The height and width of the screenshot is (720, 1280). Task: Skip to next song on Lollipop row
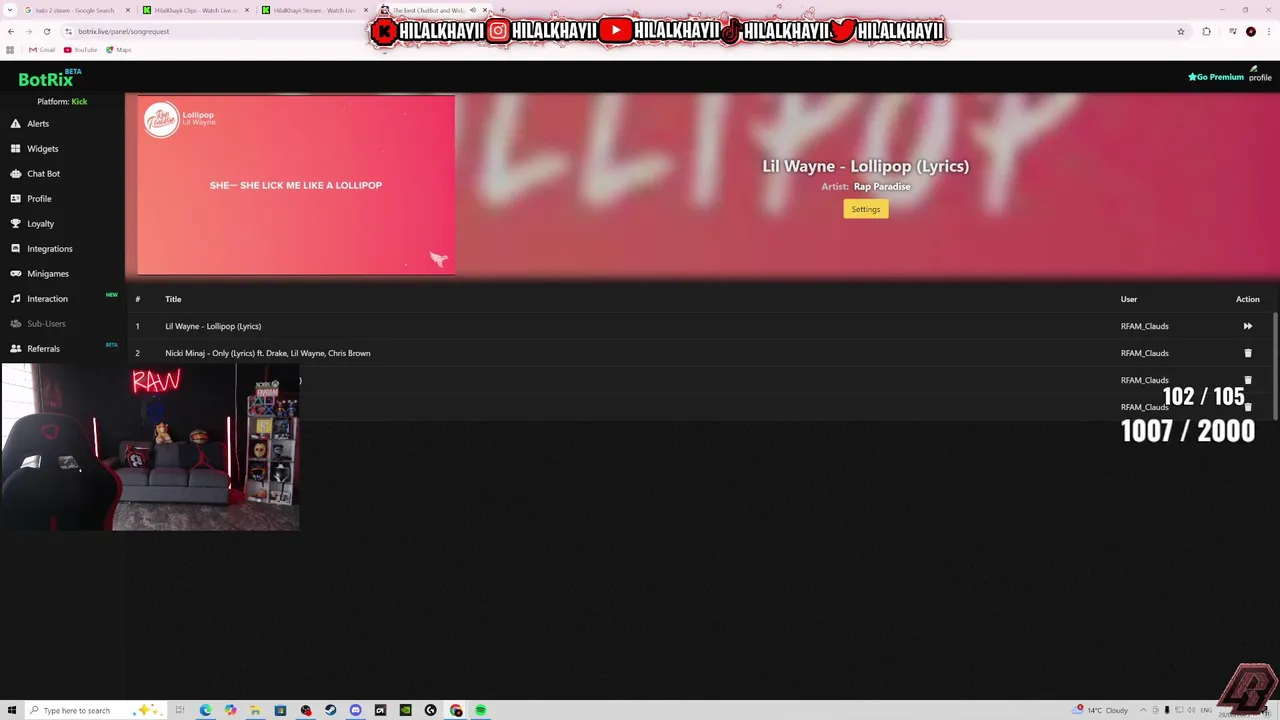coord(1247,326)
